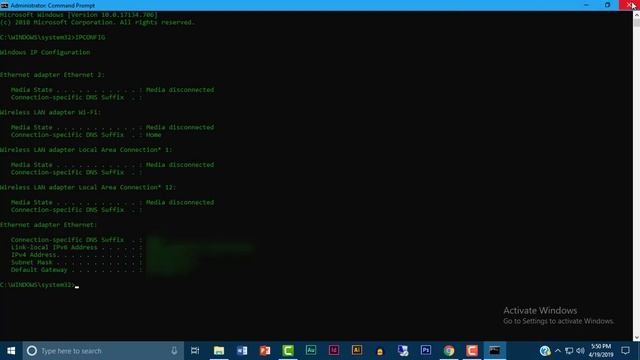640x360 pixels.
Task: Click the 'Link-local IPv6 Address' line
Action: pos(76,247)
